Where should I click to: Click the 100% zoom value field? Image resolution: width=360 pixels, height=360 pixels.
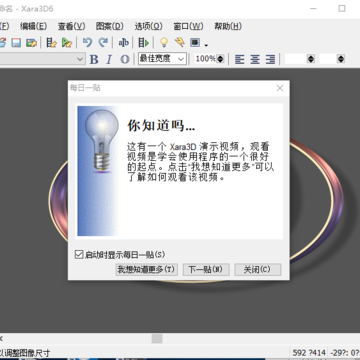click(205, 59)
